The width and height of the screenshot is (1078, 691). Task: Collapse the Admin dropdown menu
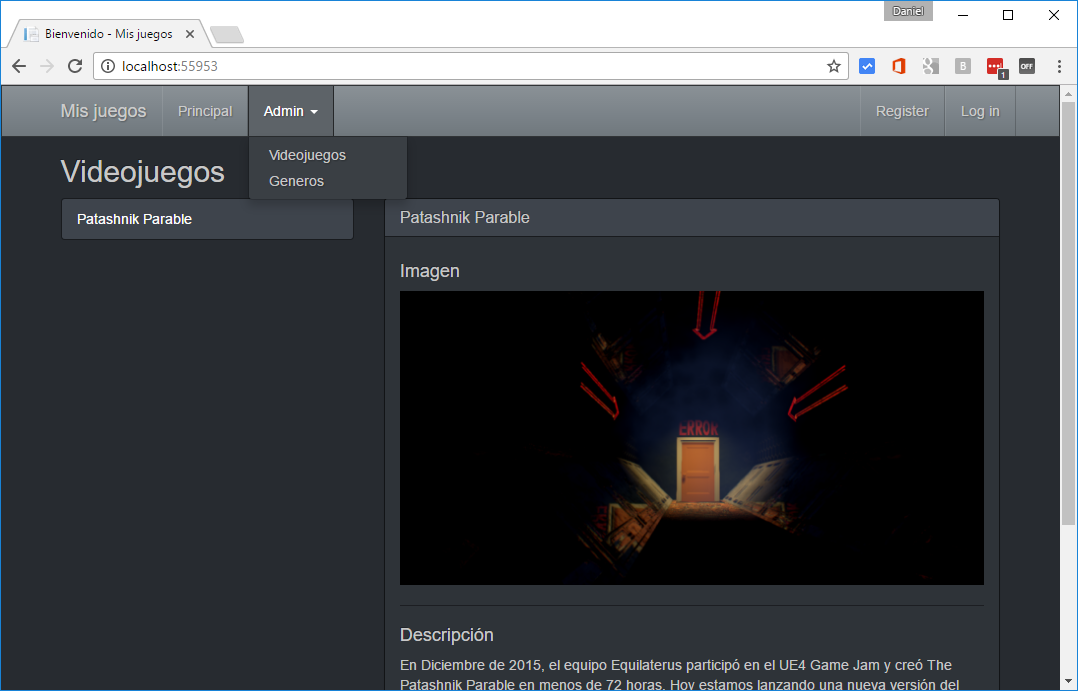(291, 111)
